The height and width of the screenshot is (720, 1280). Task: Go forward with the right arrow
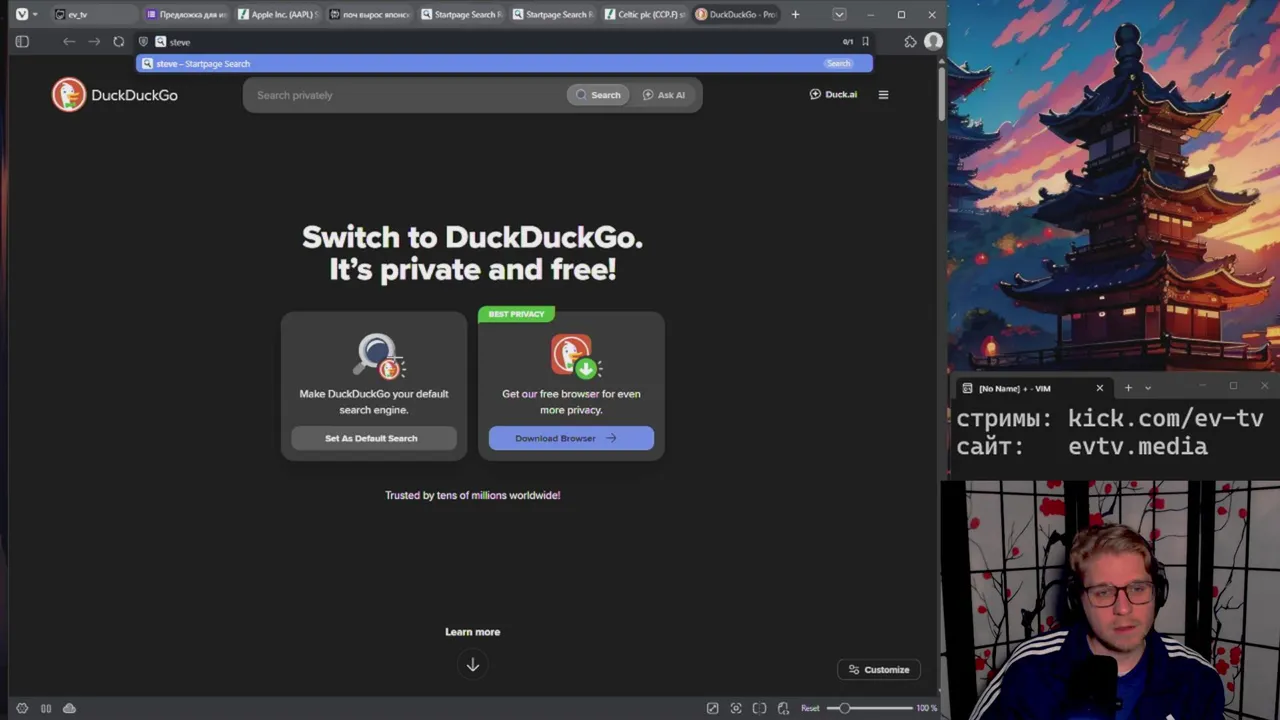point(94,42)
